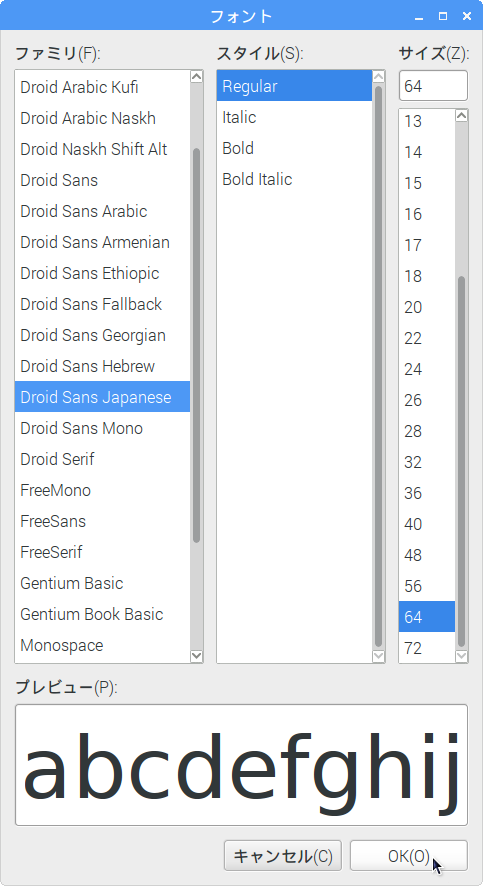Click the size list scroll-up arrow
Viewport: 483px width, 886px height.
click(x=462, y=116)
